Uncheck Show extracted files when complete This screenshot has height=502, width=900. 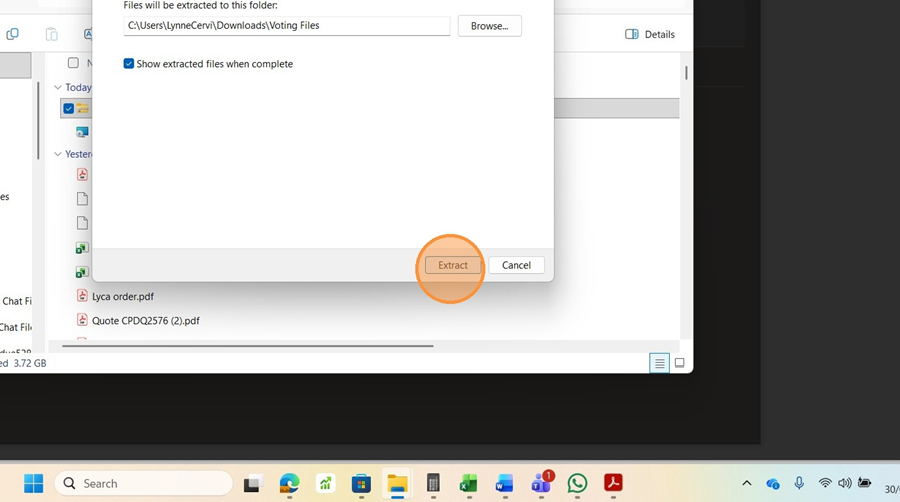pos(129,64)
